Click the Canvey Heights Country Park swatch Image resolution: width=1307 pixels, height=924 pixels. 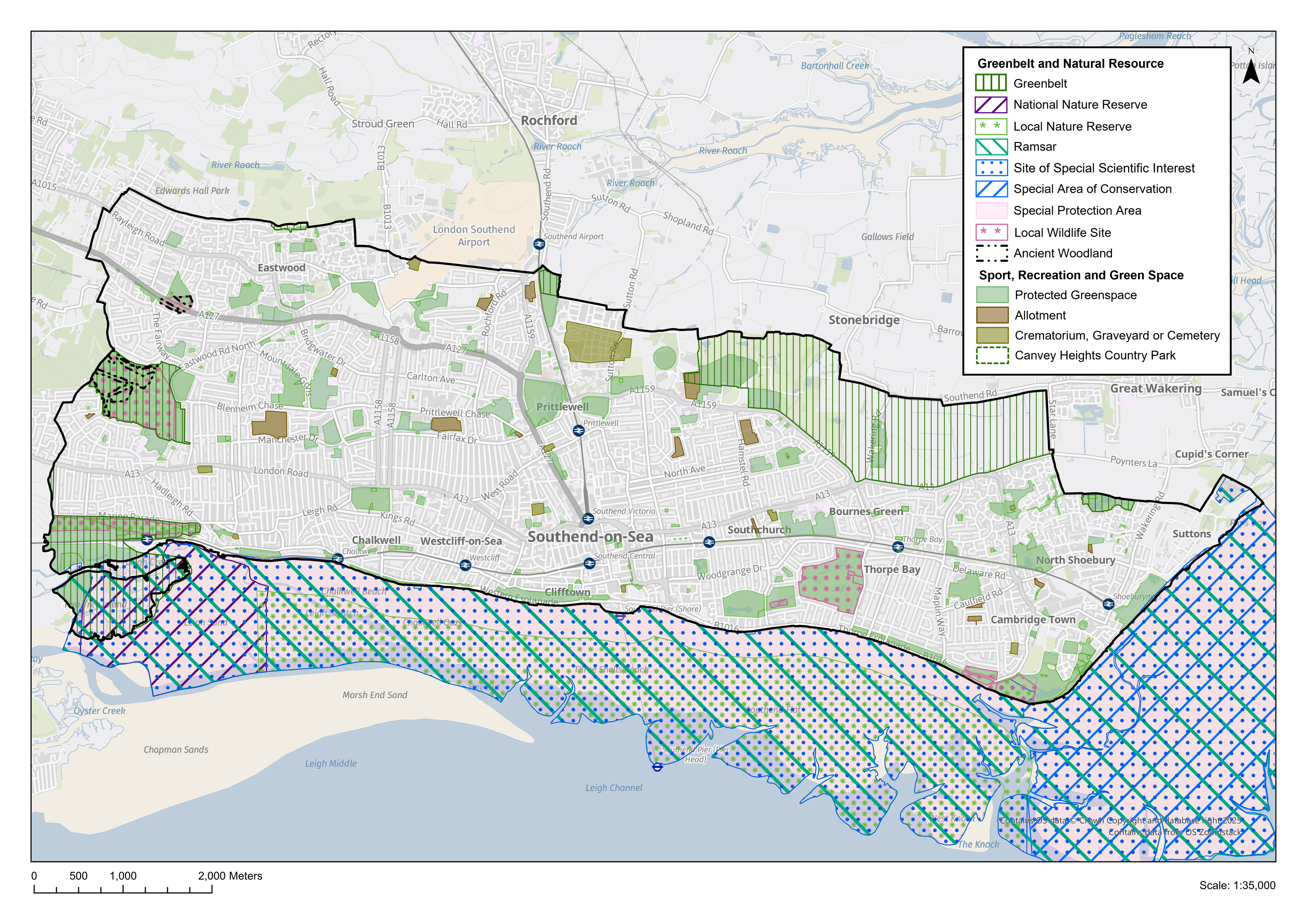tap(992, 355)
